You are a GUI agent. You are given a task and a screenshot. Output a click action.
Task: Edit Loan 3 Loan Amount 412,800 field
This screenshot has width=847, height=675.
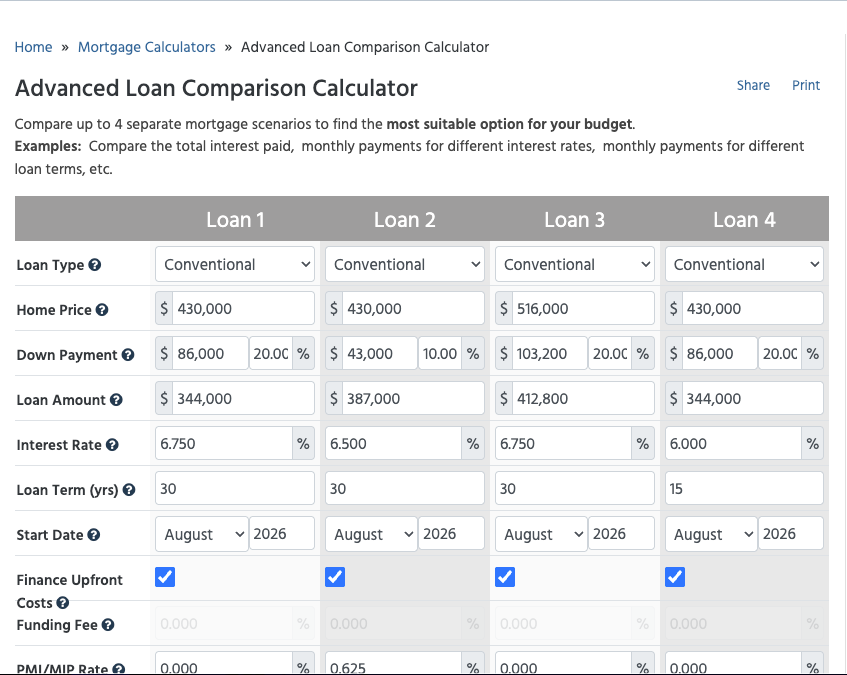tap(583, 399)
